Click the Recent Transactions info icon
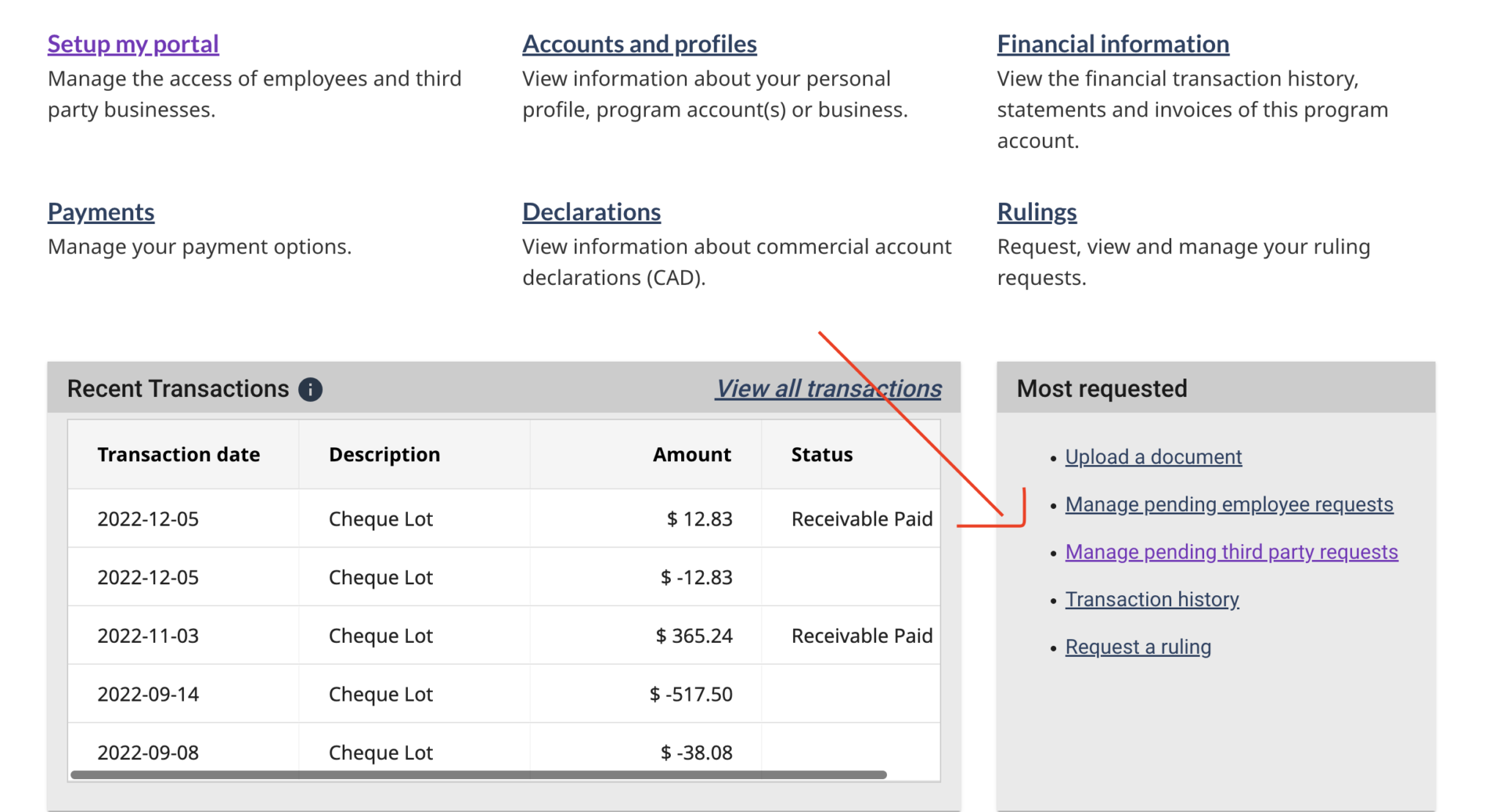 click(310, 389)
